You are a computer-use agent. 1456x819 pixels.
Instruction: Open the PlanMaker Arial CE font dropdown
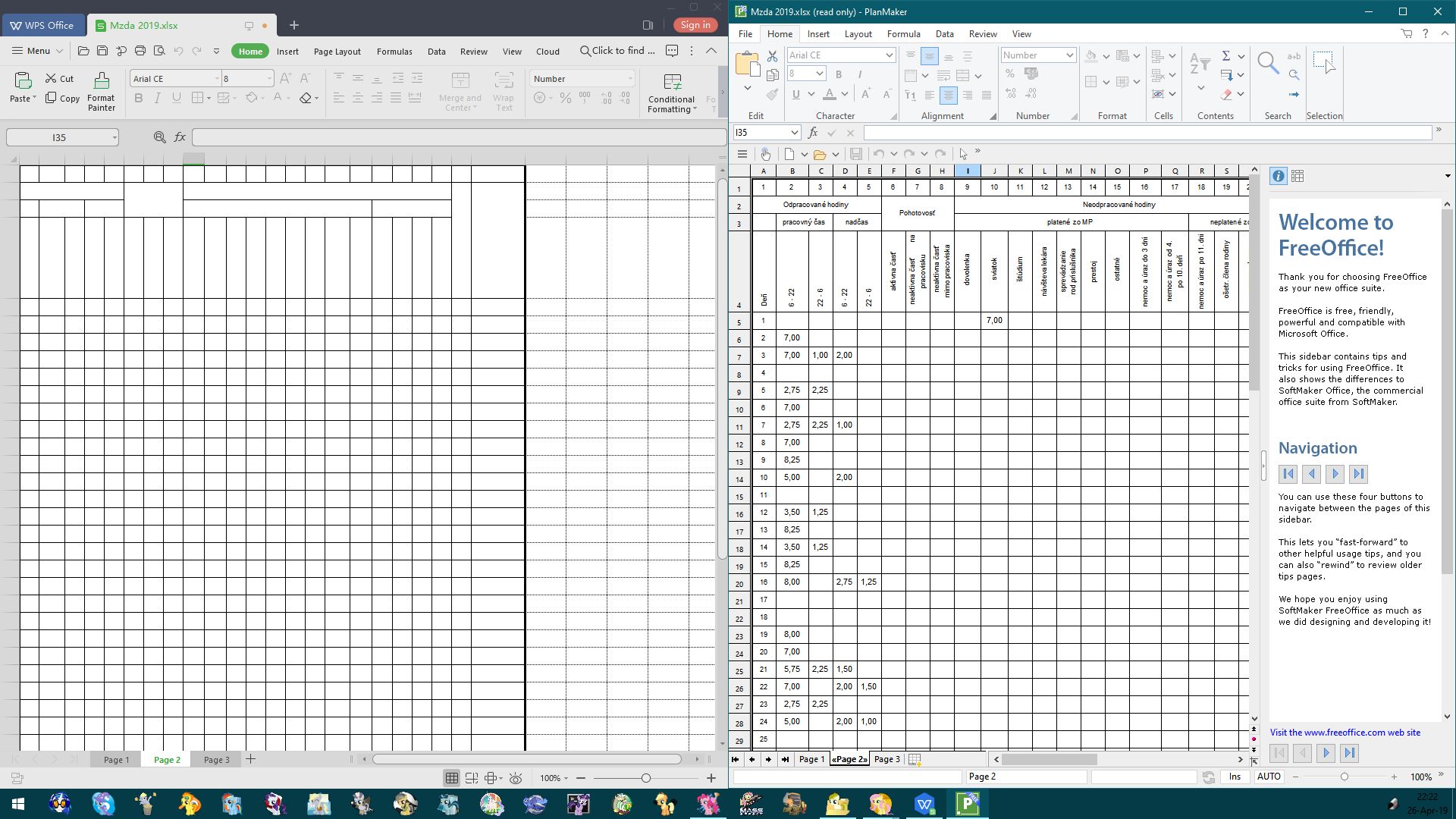(x=889, y=55)
